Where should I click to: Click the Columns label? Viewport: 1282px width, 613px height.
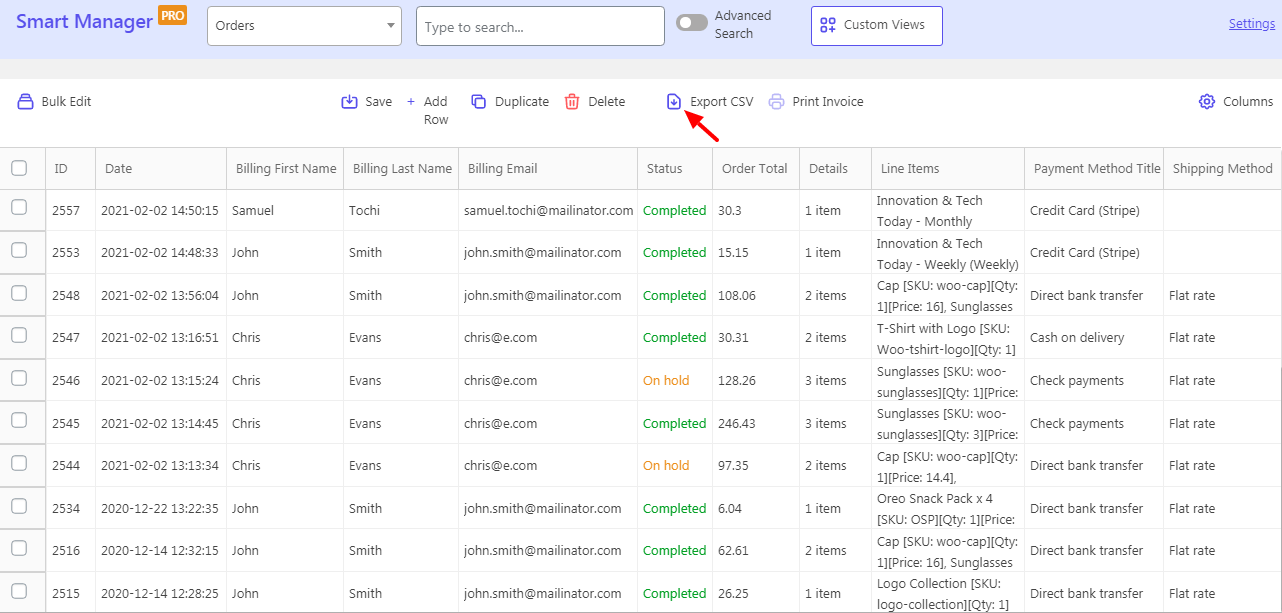point(1248,101)
